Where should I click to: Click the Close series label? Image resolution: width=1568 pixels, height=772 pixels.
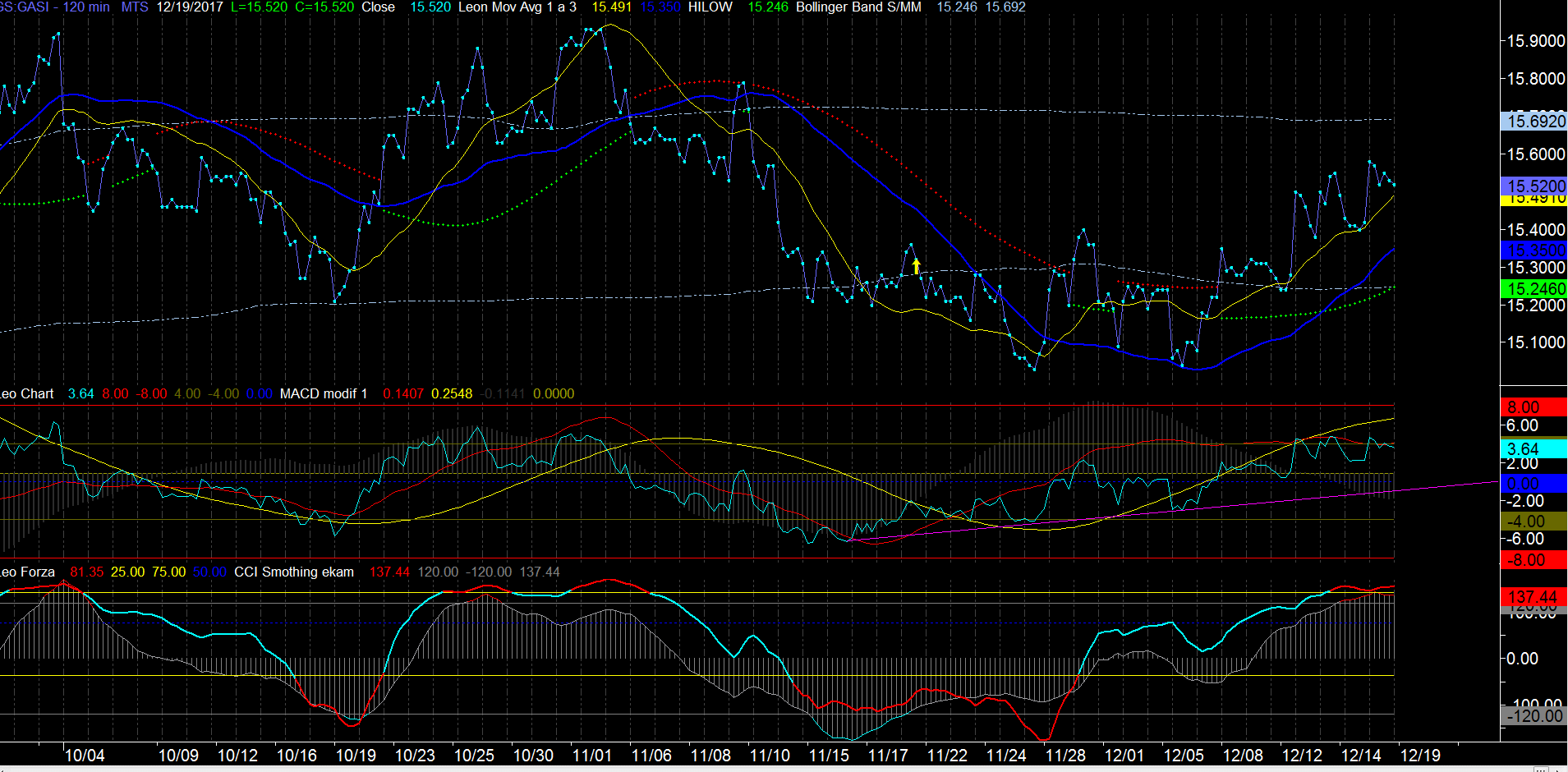click(378, 7)
